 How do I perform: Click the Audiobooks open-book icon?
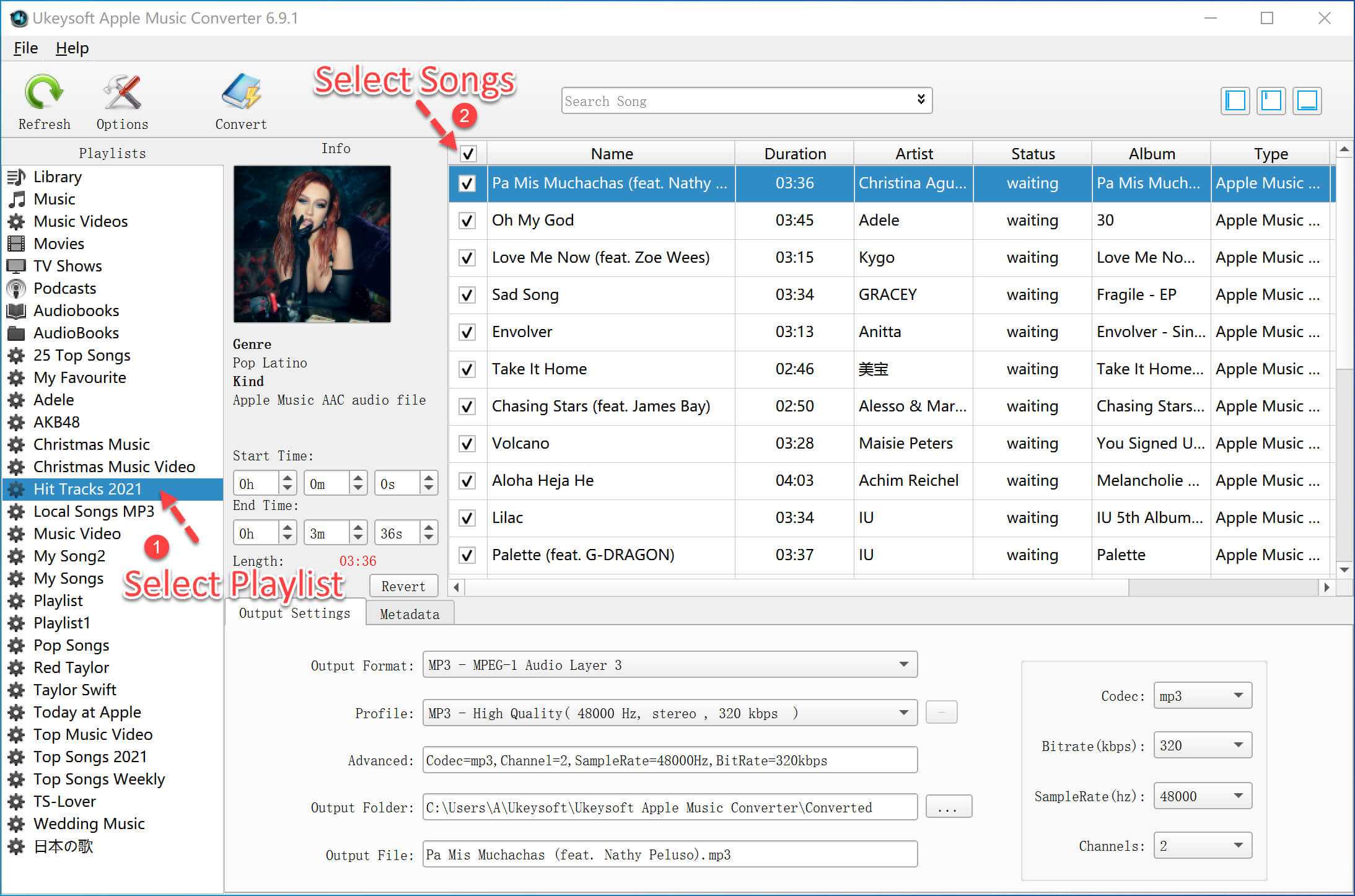pos(16,311)
